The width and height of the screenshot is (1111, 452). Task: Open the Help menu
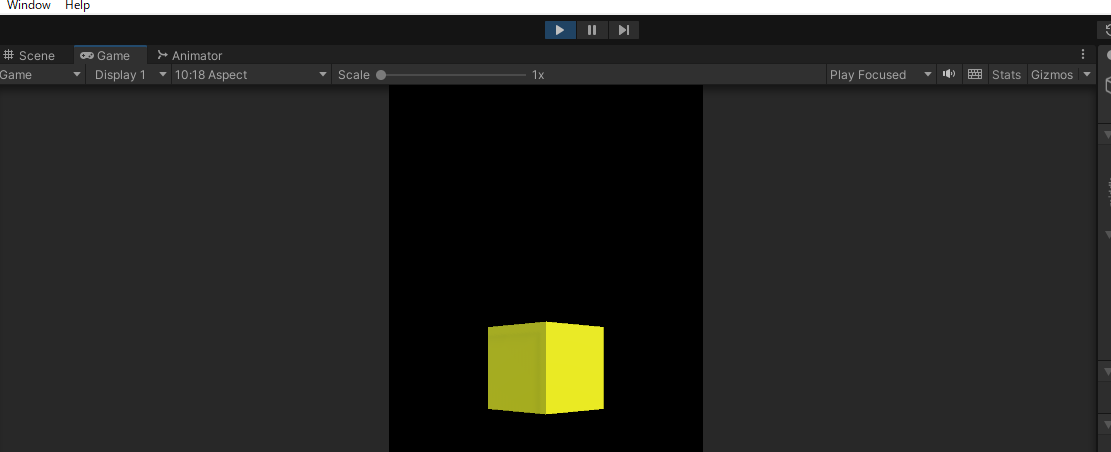[77, 6]
